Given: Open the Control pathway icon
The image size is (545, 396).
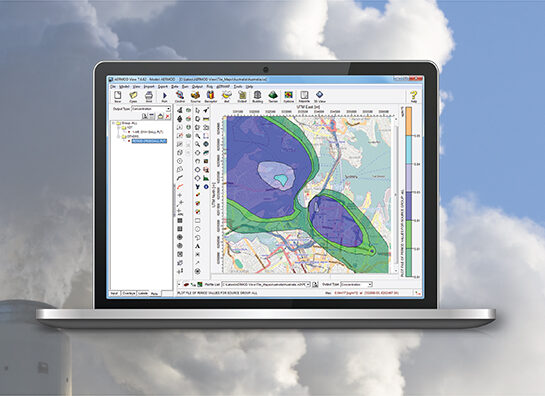Looking at the screenshot, I should [180, 96].
